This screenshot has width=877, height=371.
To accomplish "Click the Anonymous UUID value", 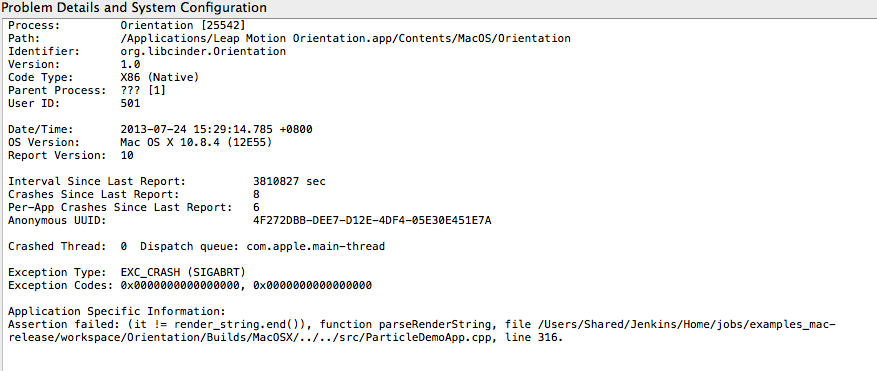I will [x=372, y=220].
